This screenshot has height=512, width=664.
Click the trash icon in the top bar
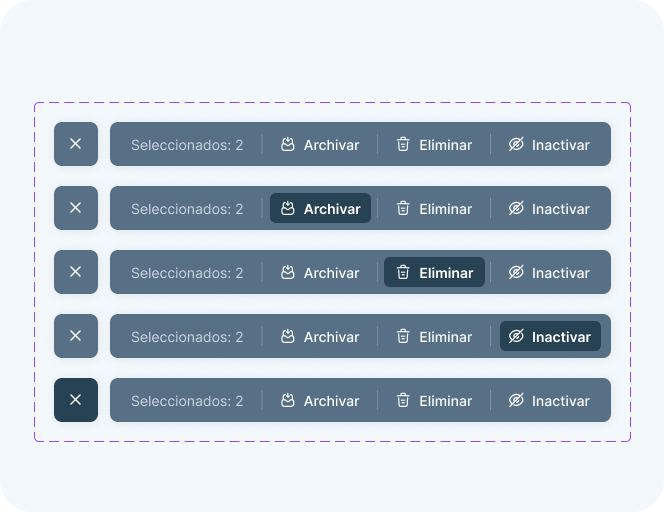tap(403, 144)
